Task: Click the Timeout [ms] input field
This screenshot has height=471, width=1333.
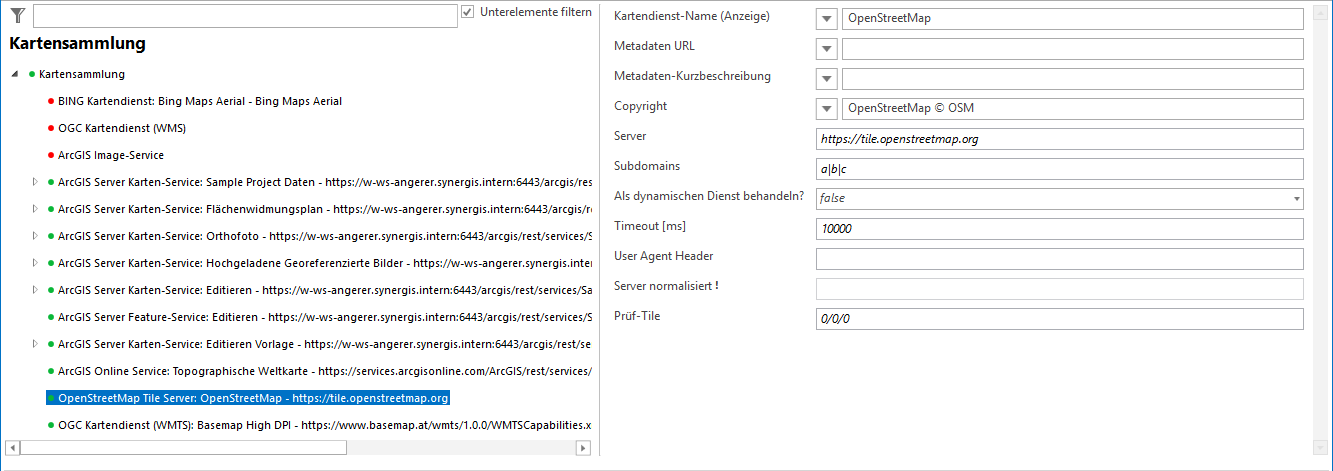Action: [x=1060, y=229]
